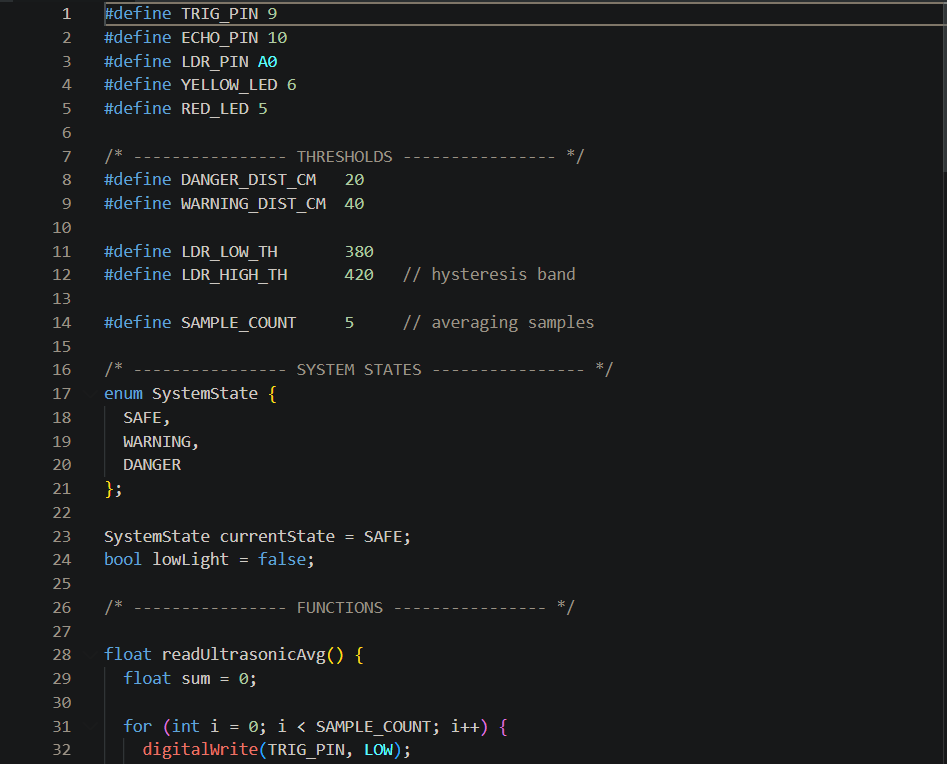Place cursor on YELLOW_LED macro name
This screenshot has width=947, height=764.
[x=229, y=85]
